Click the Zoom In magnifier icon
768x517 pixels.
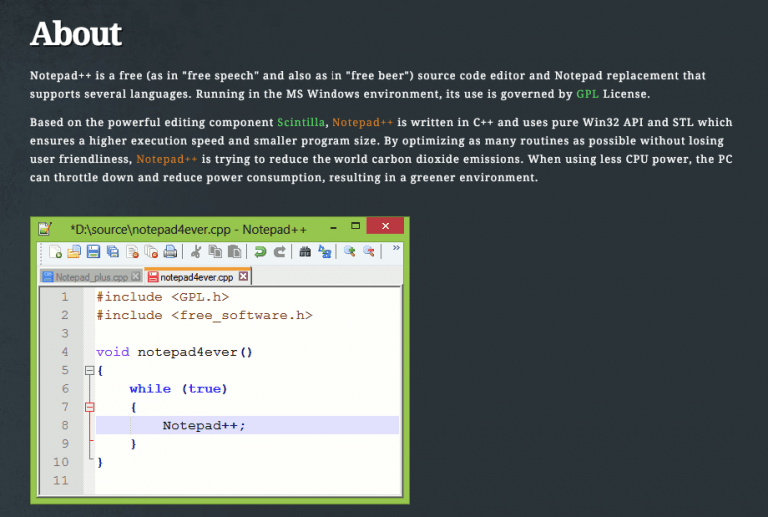(x=350, y=252)
